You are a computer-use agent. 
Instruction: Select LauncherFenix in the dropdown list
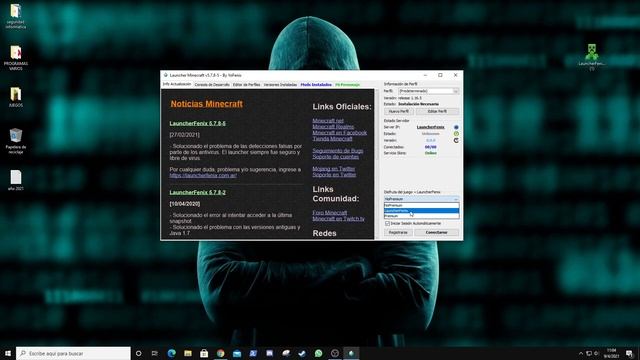pos(421,211)
